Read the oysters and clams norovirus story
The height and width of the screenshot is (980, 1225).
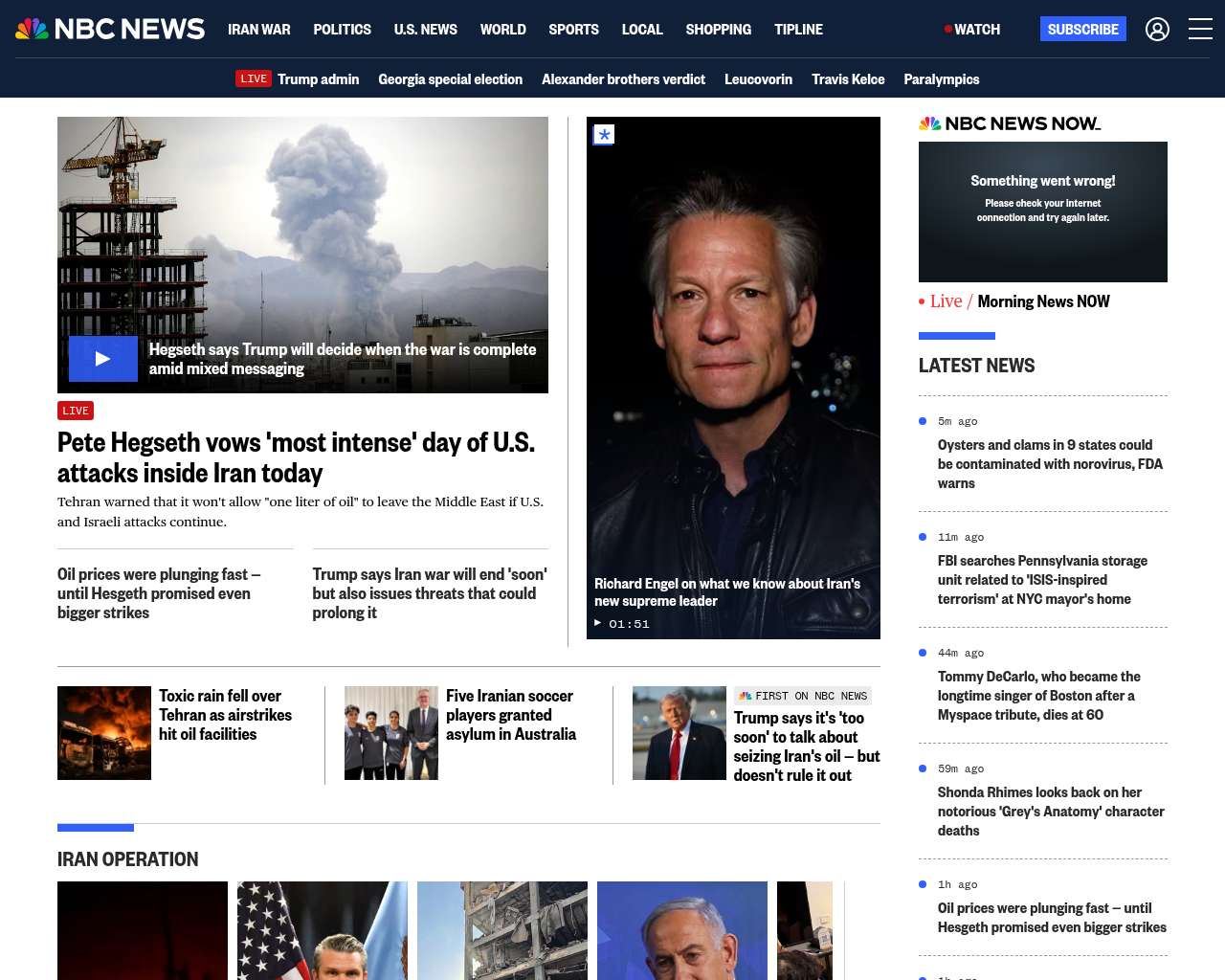click(1050, 464)
